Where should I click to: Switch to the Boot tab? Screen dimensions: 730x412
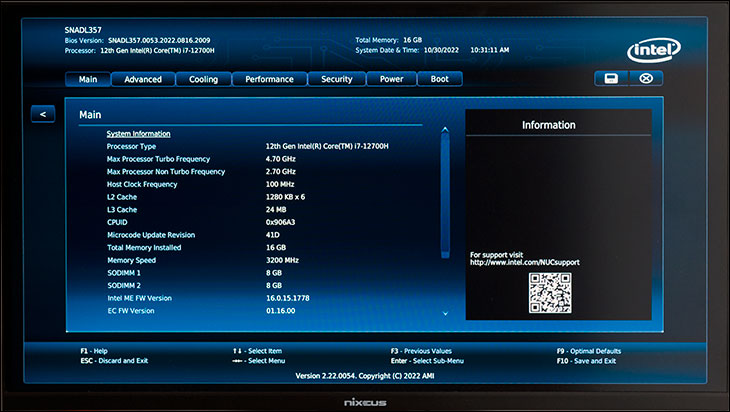tap(439, 79)
